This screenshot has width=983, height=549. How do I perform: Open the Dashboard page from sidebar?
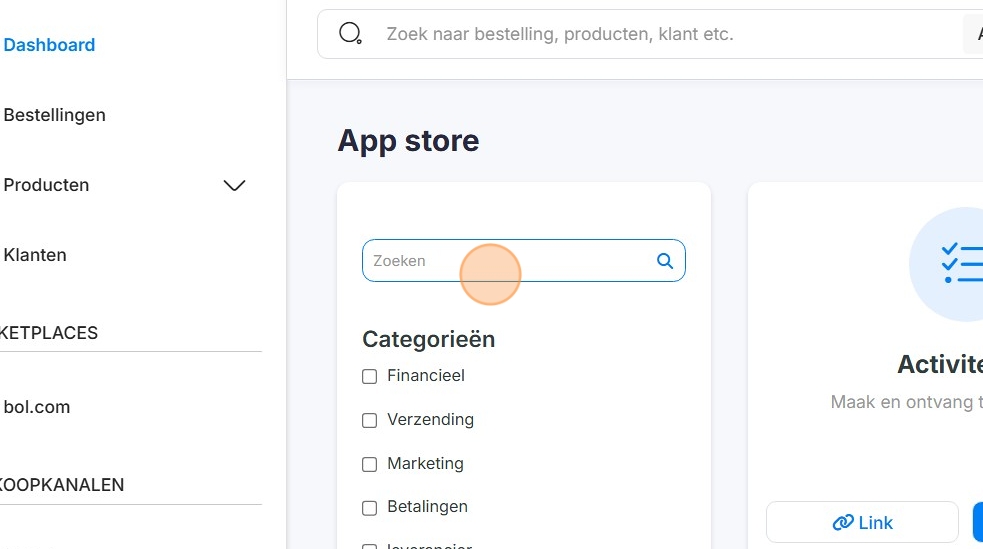(x=49, y=45)
